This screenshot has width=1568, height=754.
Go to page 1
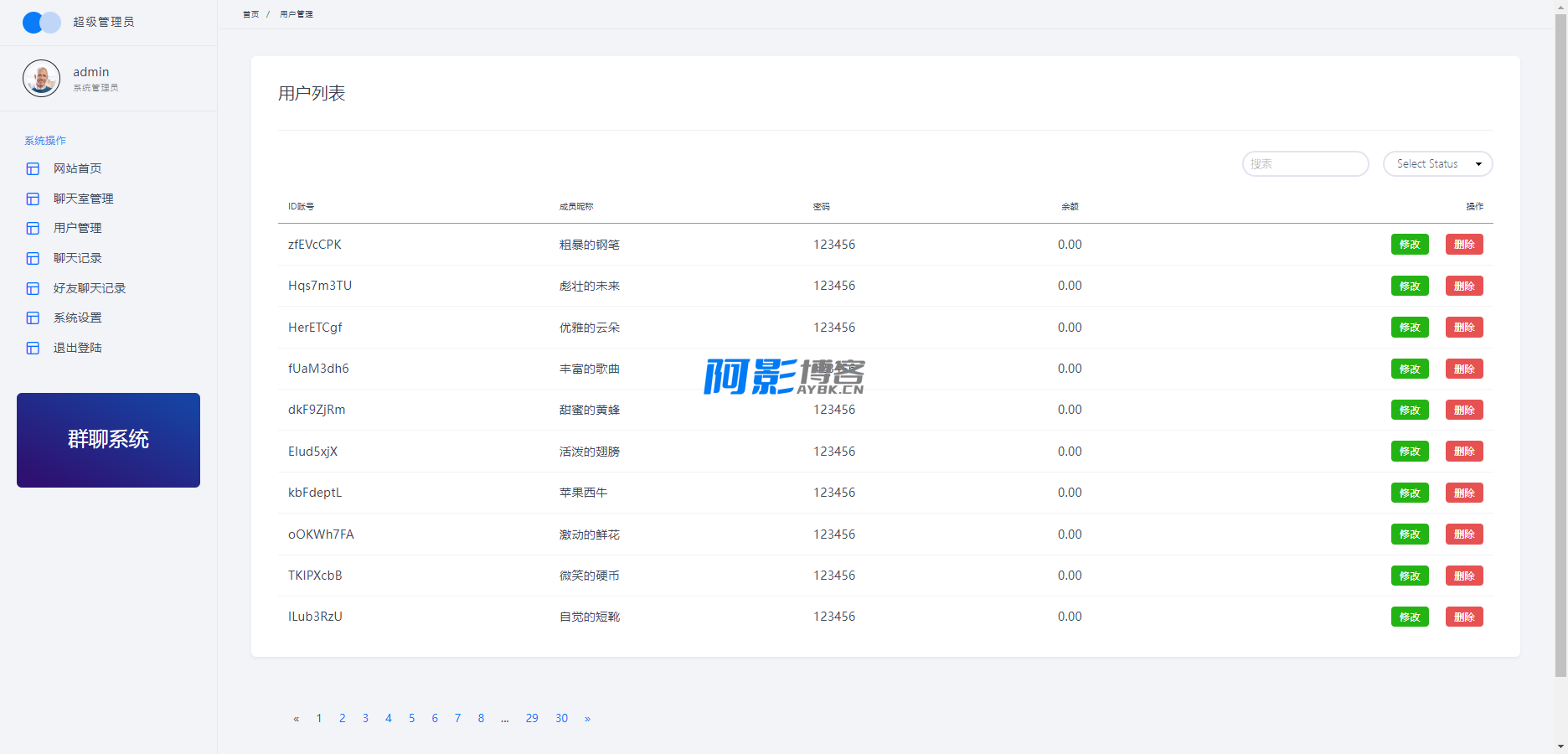[319, 719]
